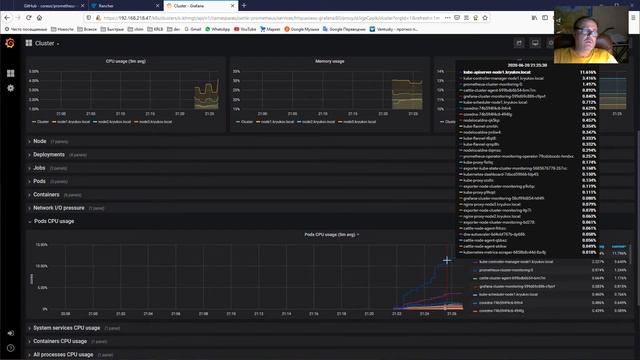Open the Firefox hamburger menu
Image resolution: width=640 pixels, height=360 pixels.
click(x=633, y=18)
